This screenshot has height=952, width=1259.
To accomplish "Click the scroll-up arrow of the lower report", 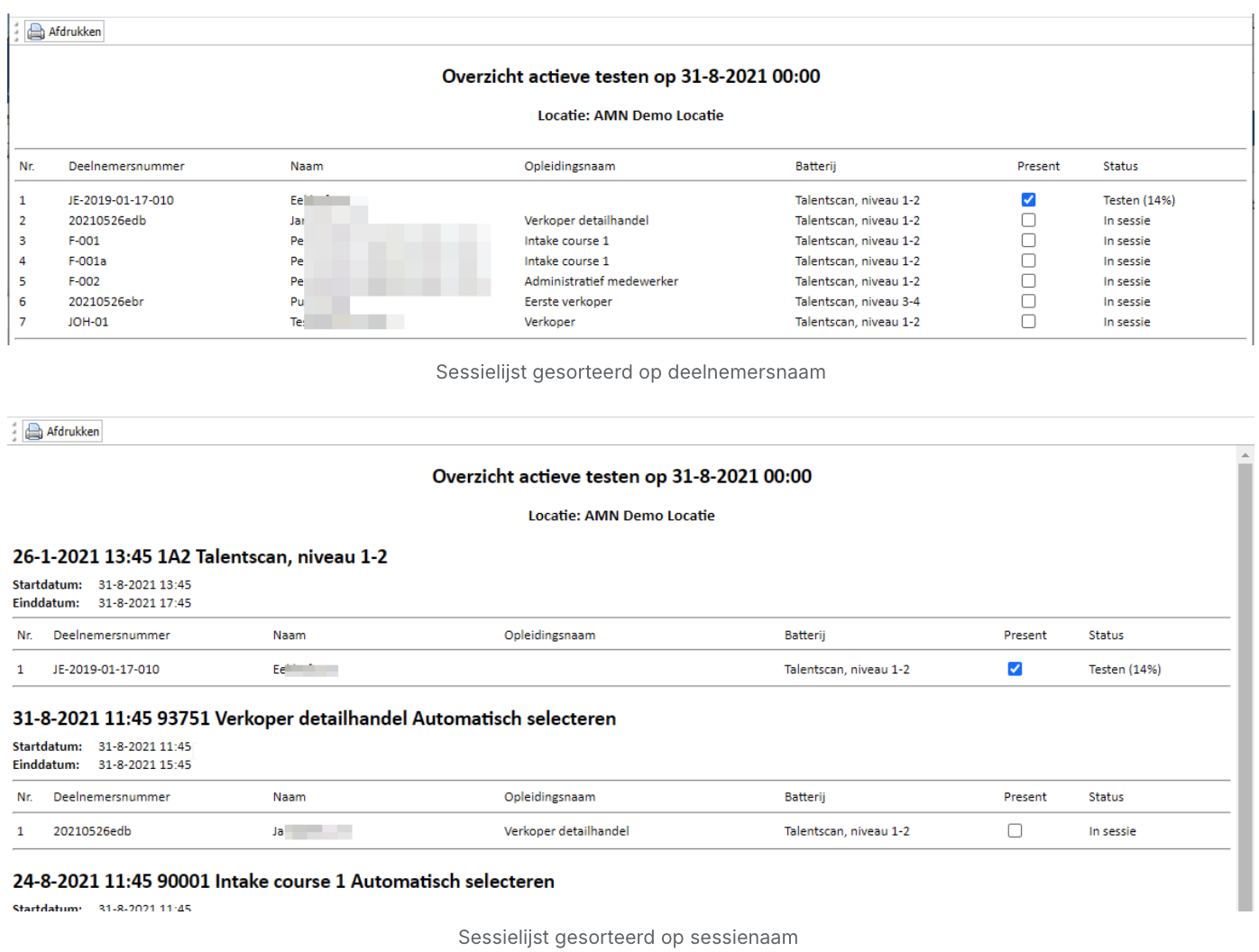I will 1245,455.
